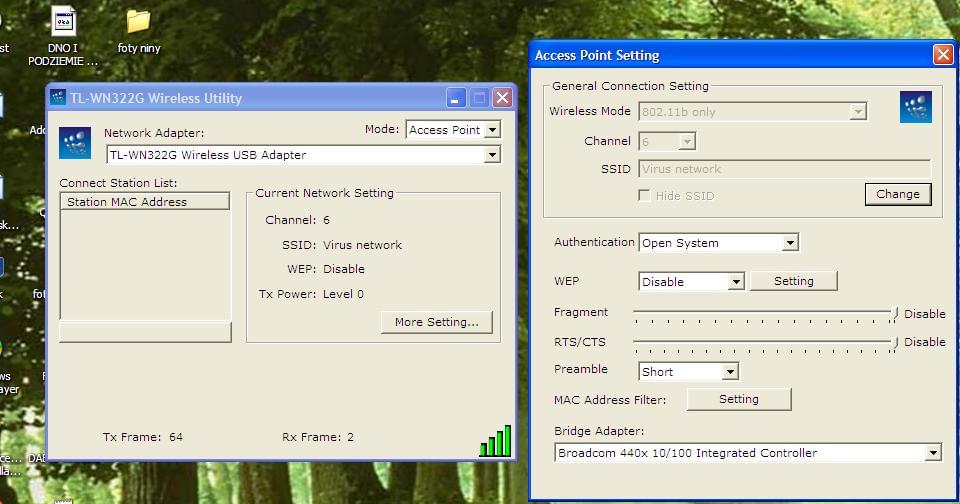Click the TL-WN322G Wireless Utility title bar icon
The height and width of the screenshot is (504, 960).
click(x=58, y=97)
